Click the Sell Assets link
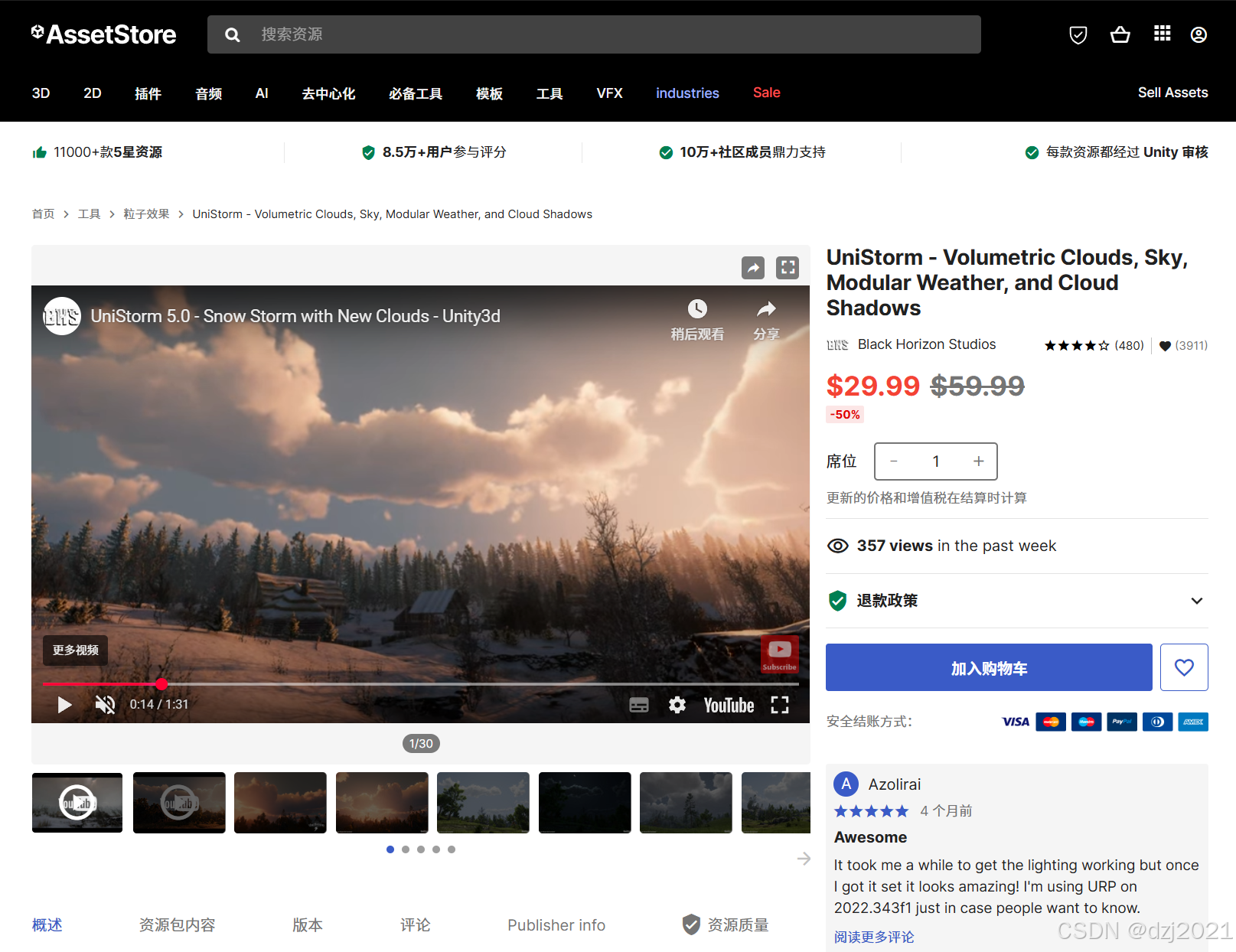The height and width of the screenshot is (952, 1236). coord(1172,93)
